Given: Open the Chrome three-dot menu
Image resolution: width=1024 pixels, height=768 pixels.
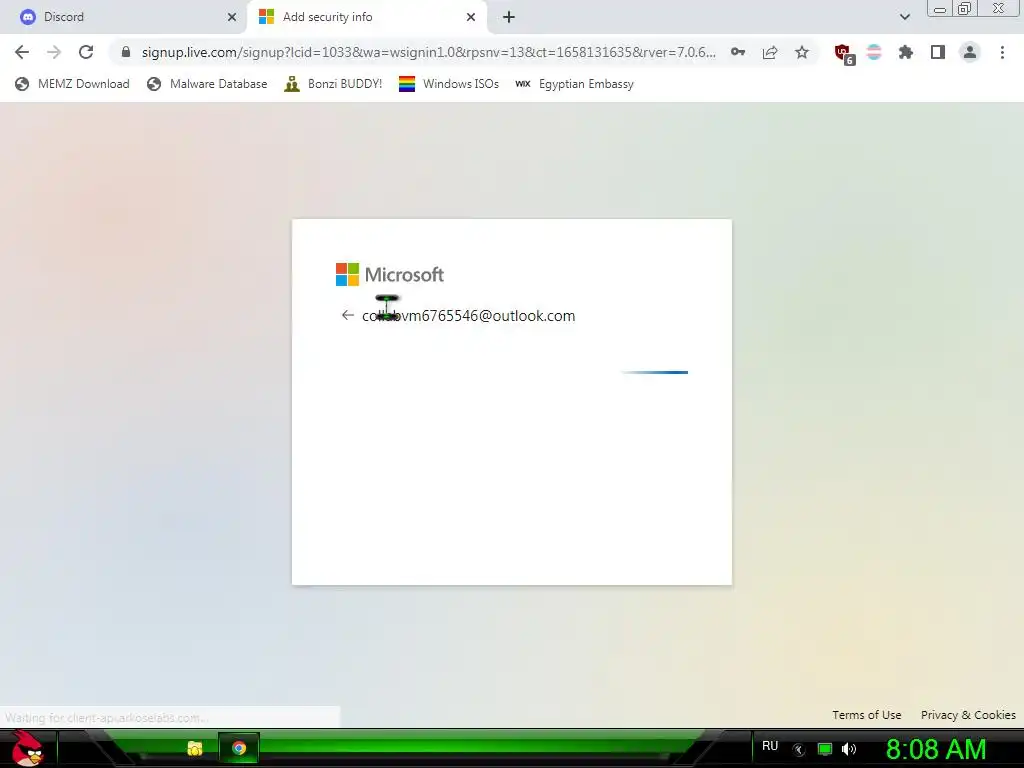Looking at the screenshot, I should (x=1002, y=52).
